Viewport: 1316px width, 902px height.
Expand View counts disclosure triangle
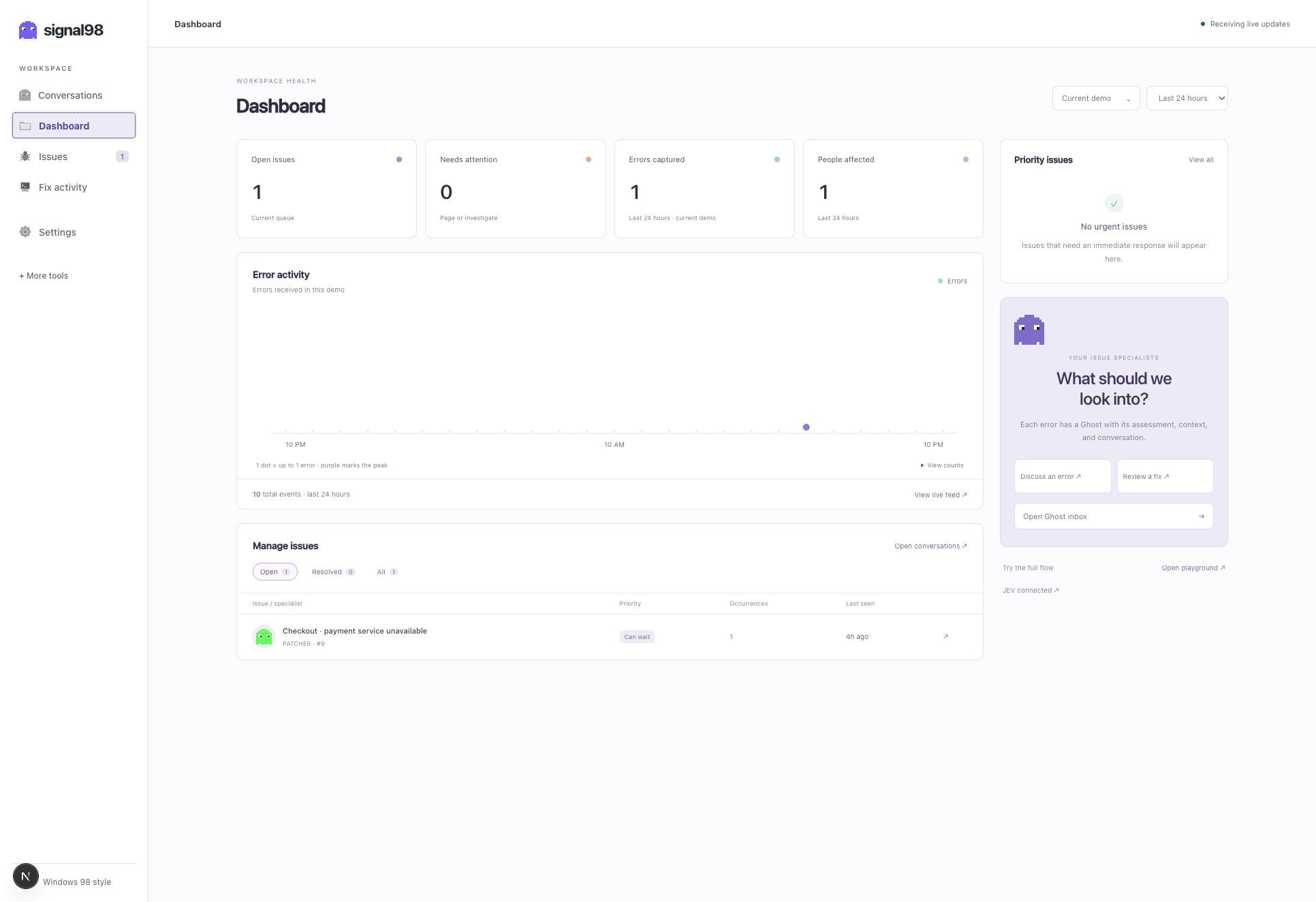point(922,465)
